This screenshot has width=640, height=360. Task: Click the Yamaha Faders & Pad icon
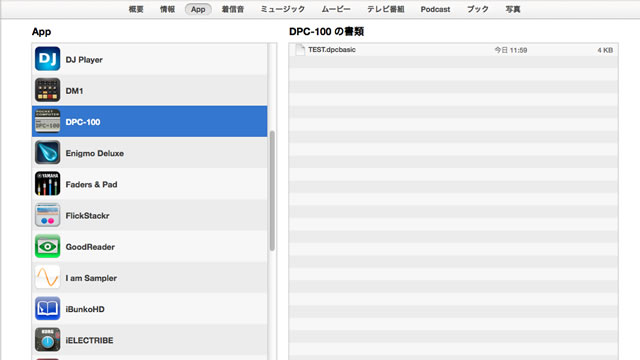click(x=47, y=184)
